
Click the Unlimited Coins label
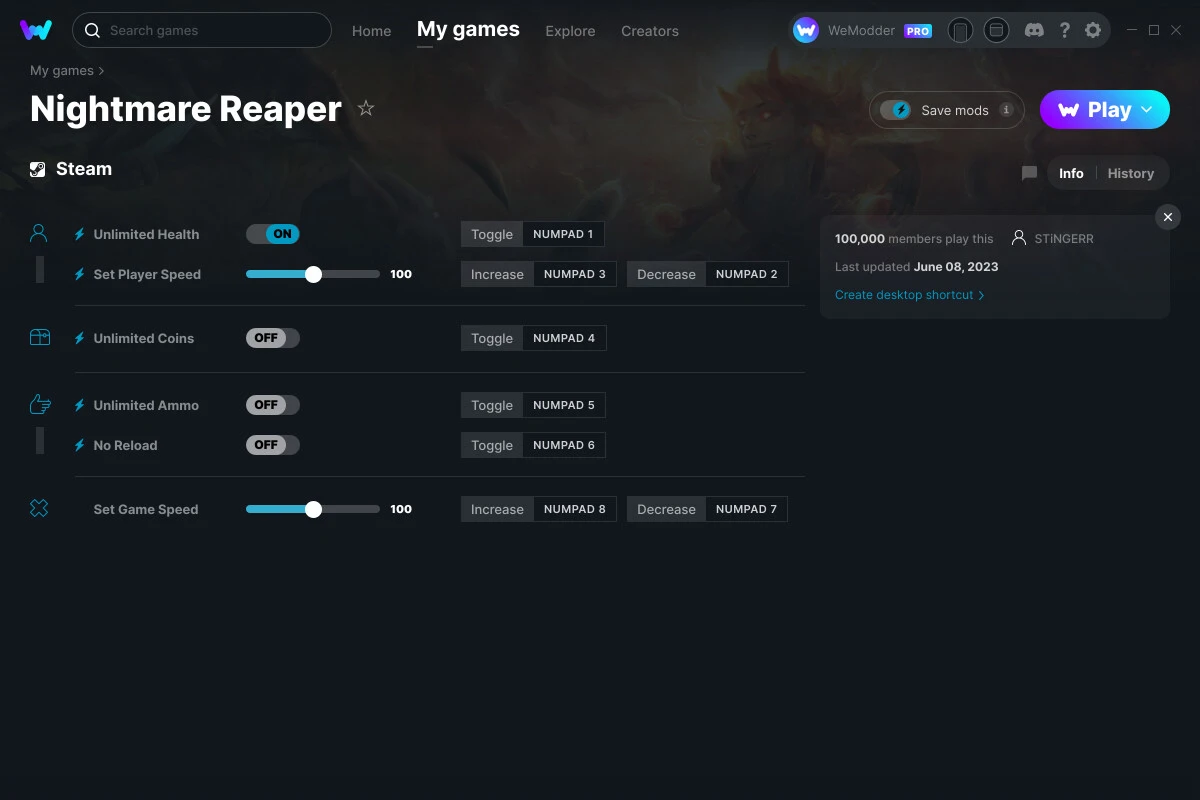pos(144,338)
